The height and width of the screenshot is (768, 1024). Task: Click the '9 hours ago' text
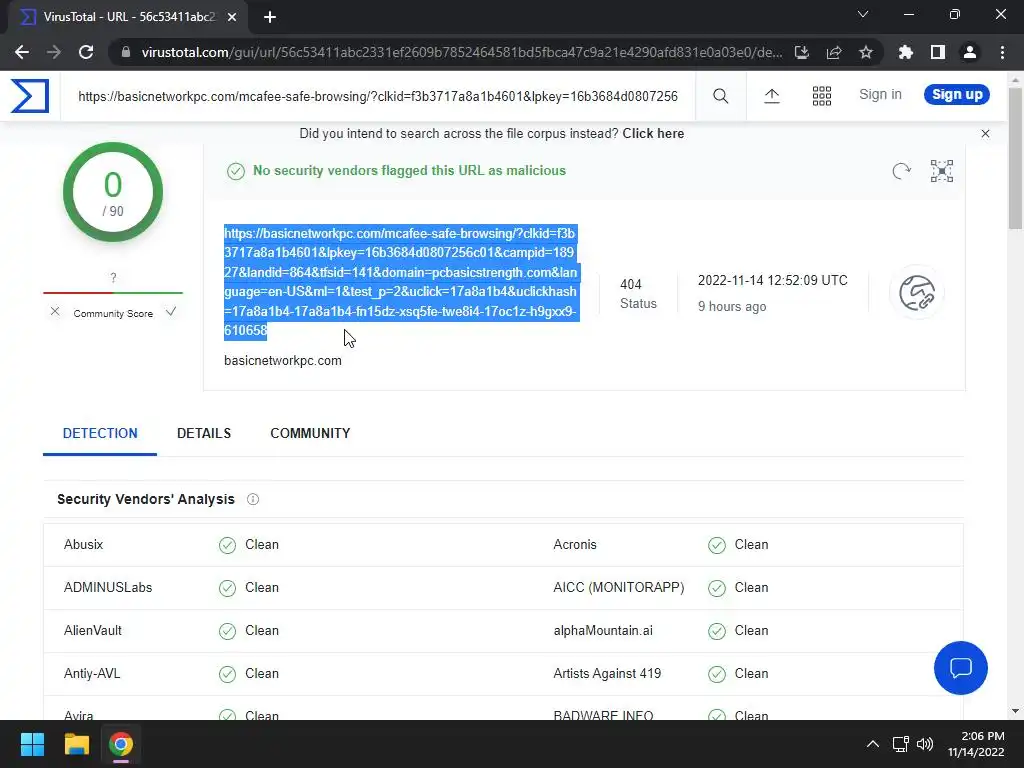pyautogui.click(x=732, y=307)
